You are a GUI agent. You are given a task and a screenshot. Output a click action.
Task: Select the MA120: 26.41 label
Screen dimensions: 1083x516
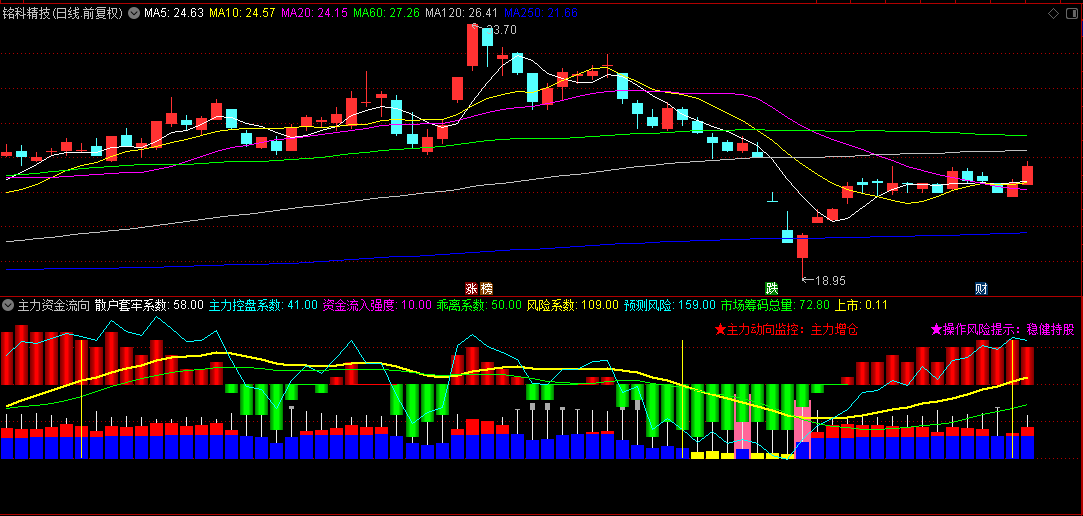pos(461,12)
